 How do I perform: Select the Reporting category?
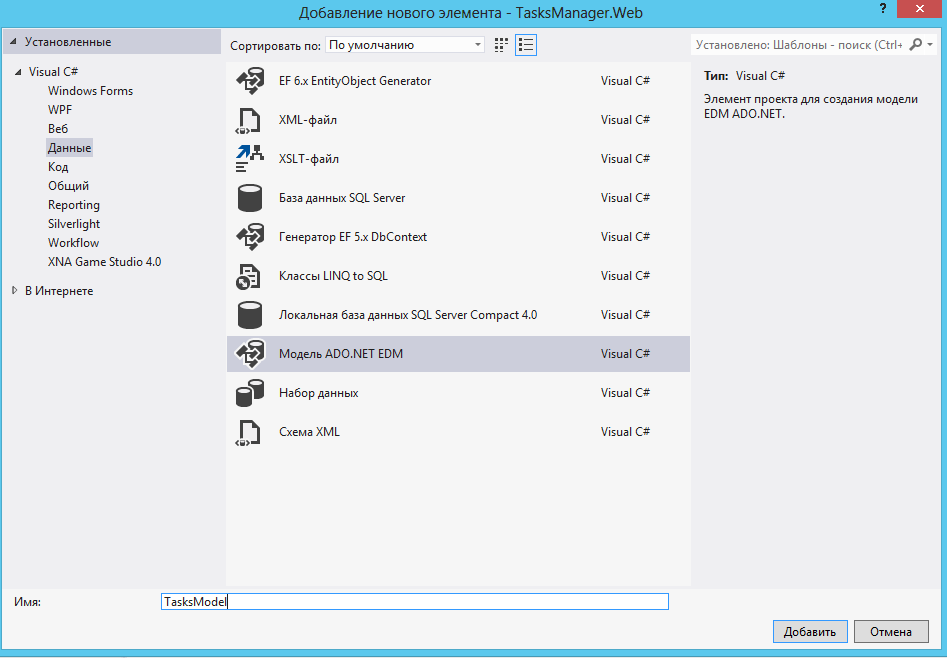click(x=74, y=205)
